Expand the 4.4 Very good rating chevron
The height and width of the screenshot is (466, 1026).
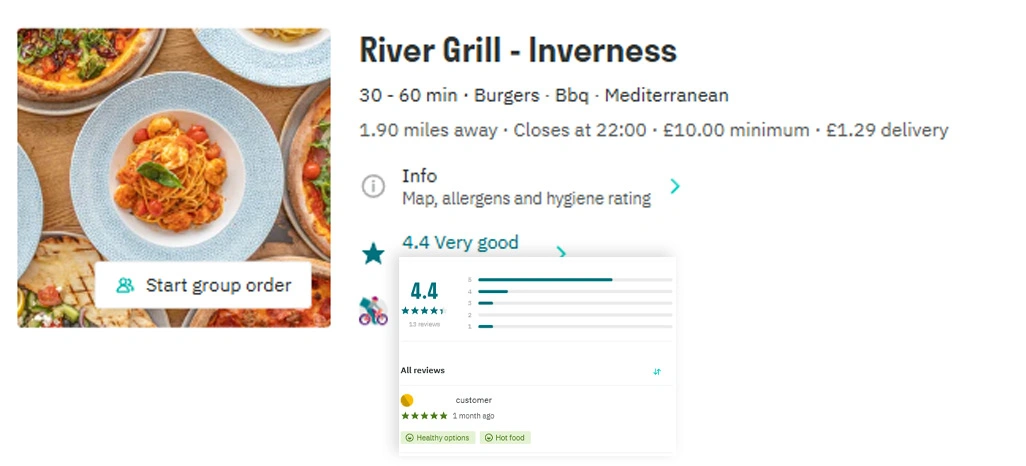point(561,251)
